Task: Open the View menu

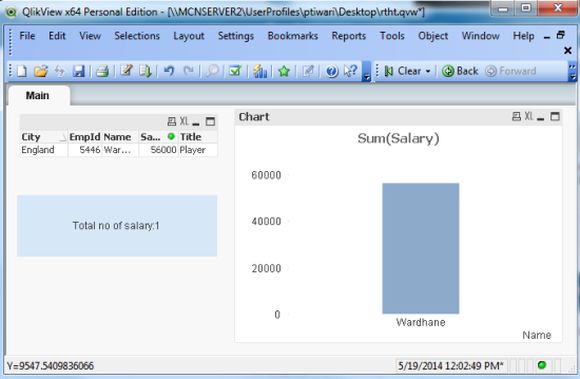Action: [90, 36]
